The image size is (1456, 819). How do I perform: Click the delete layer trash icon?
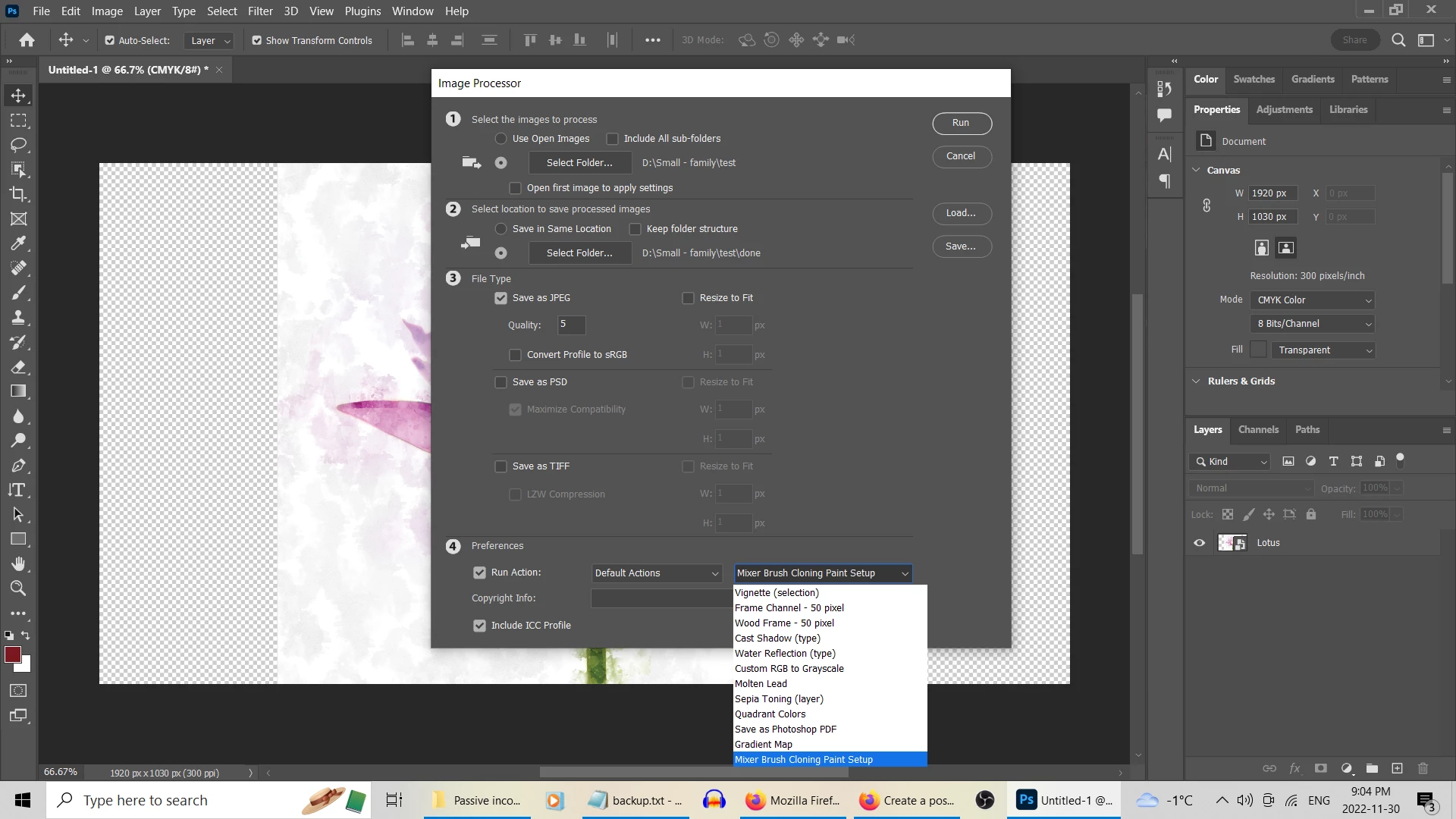coord(1423,768)
